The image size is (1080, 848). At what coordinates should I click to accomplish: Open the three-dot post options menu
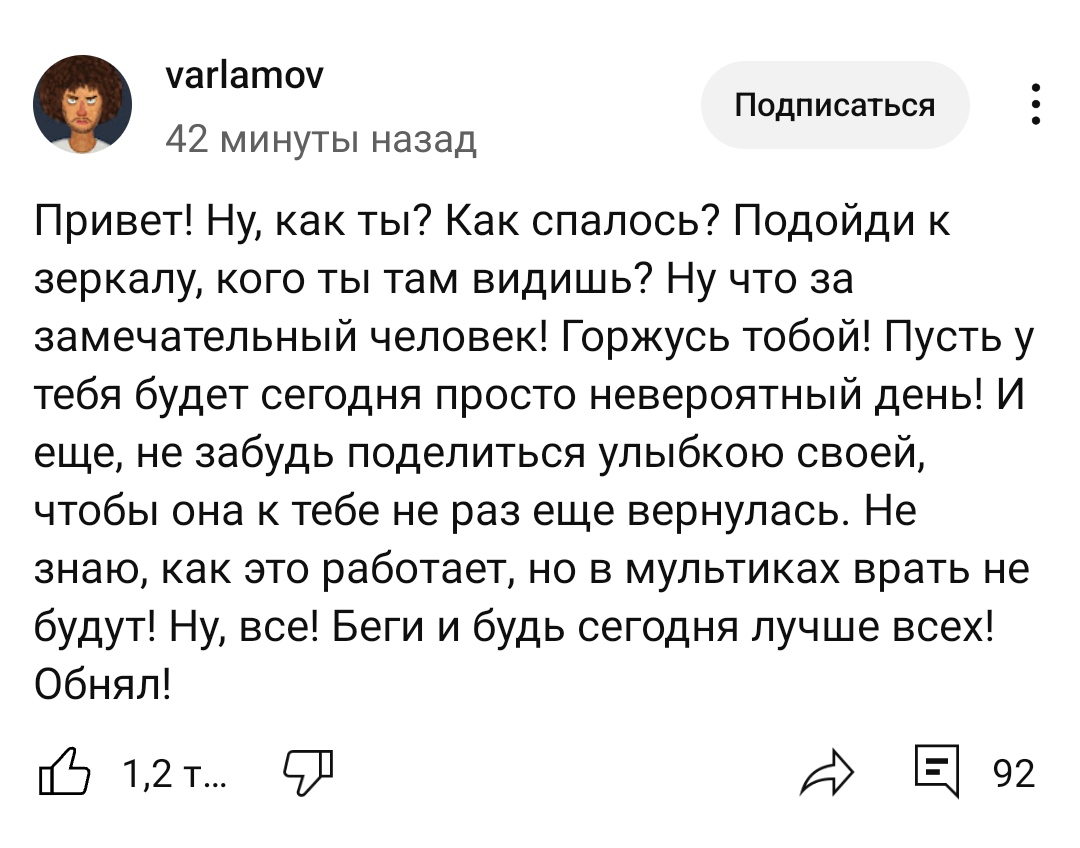tap(1035, 104)
